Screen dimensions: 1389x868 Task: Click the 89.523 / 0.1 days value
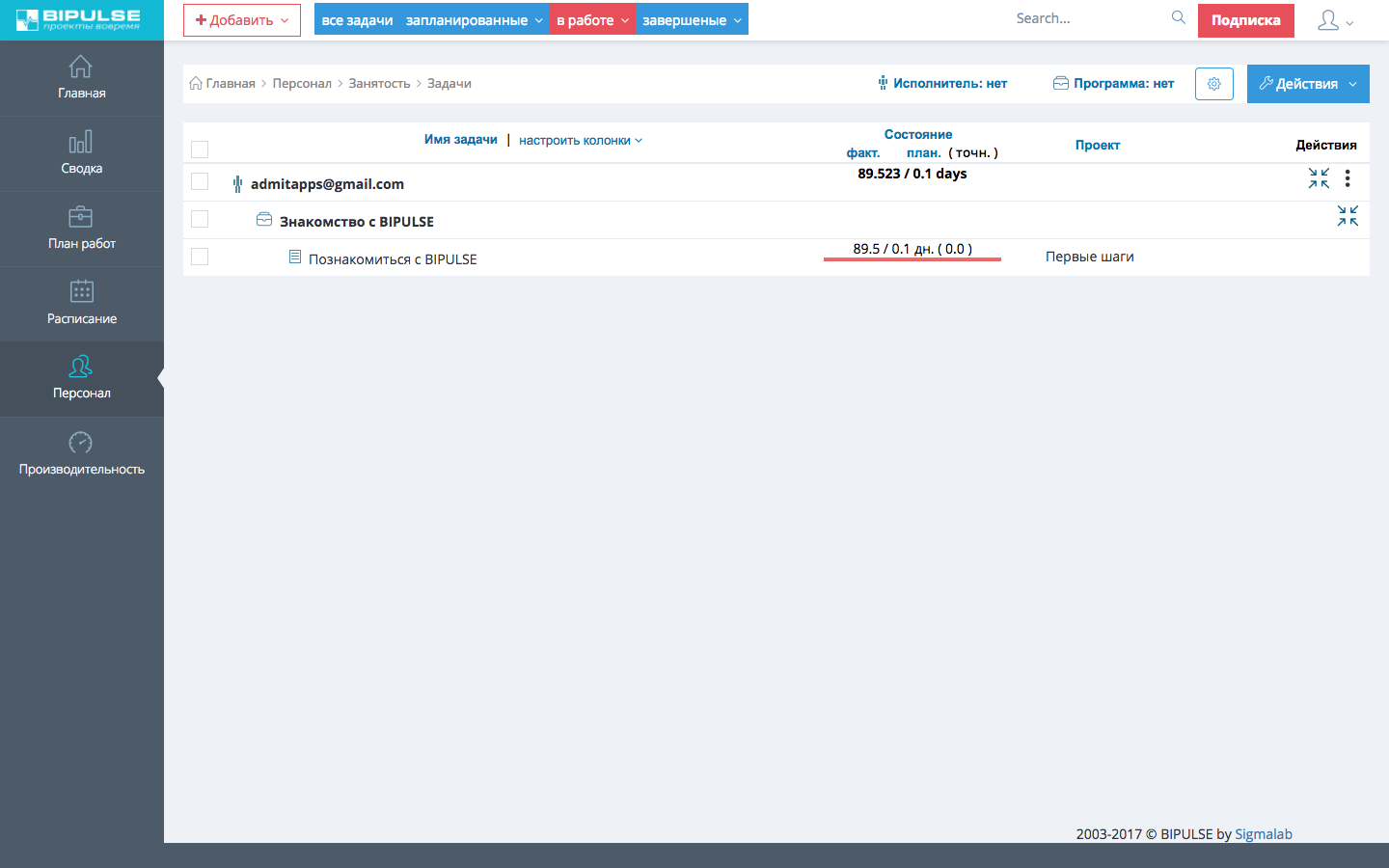pos(912,174)
